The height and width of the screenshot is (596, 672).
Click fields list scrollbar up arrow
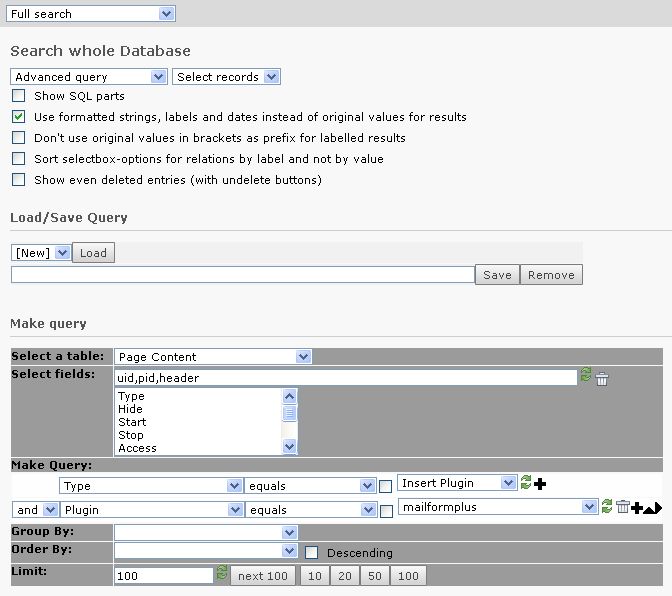coord(290,396)
